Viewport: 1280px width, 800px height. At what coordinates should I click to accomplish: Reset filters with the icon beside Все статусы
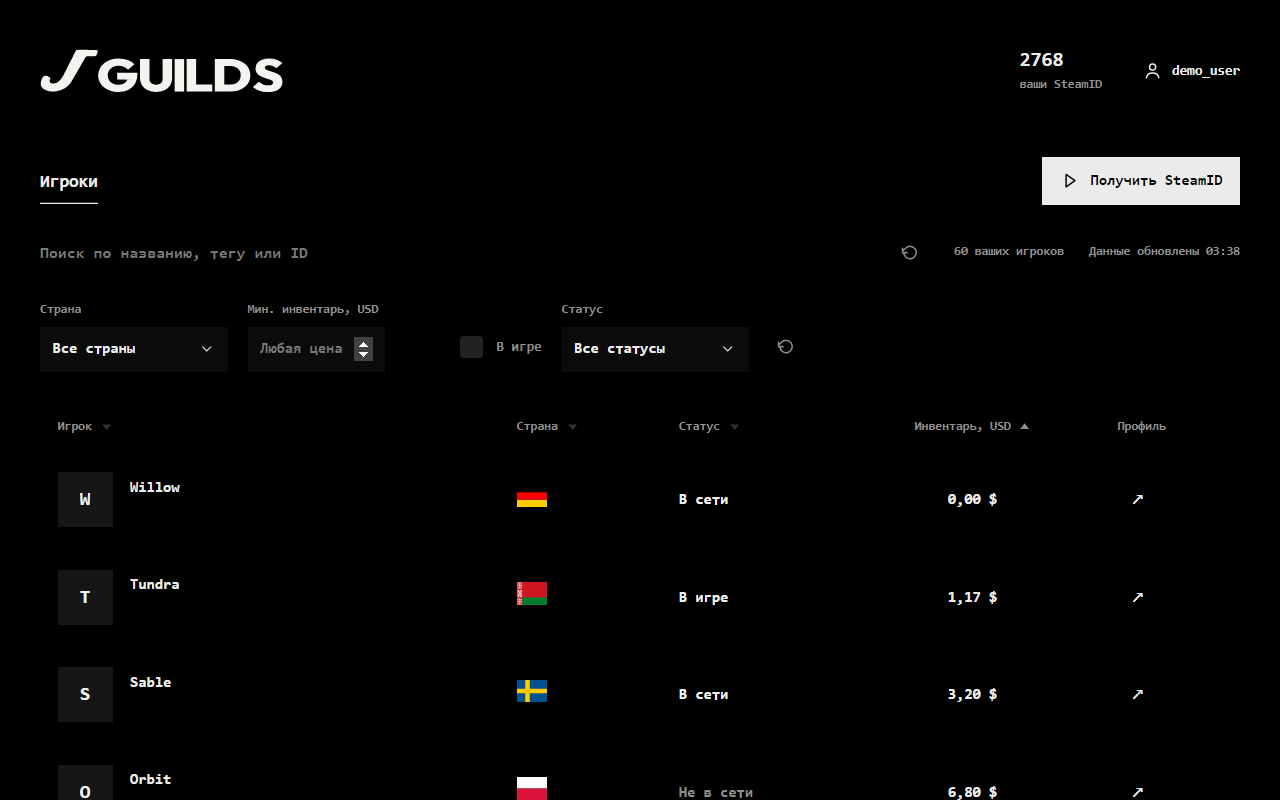coord(785,347)
